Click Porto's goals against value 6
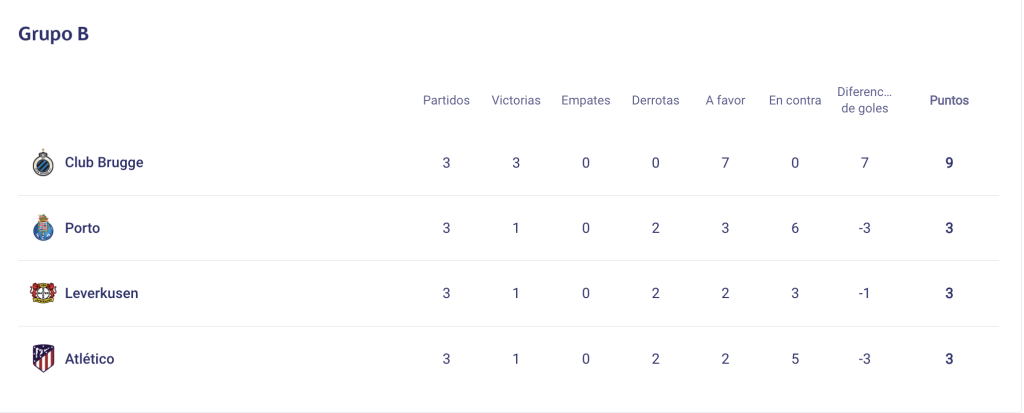The image size is (1024, 413). coord(795,228)
